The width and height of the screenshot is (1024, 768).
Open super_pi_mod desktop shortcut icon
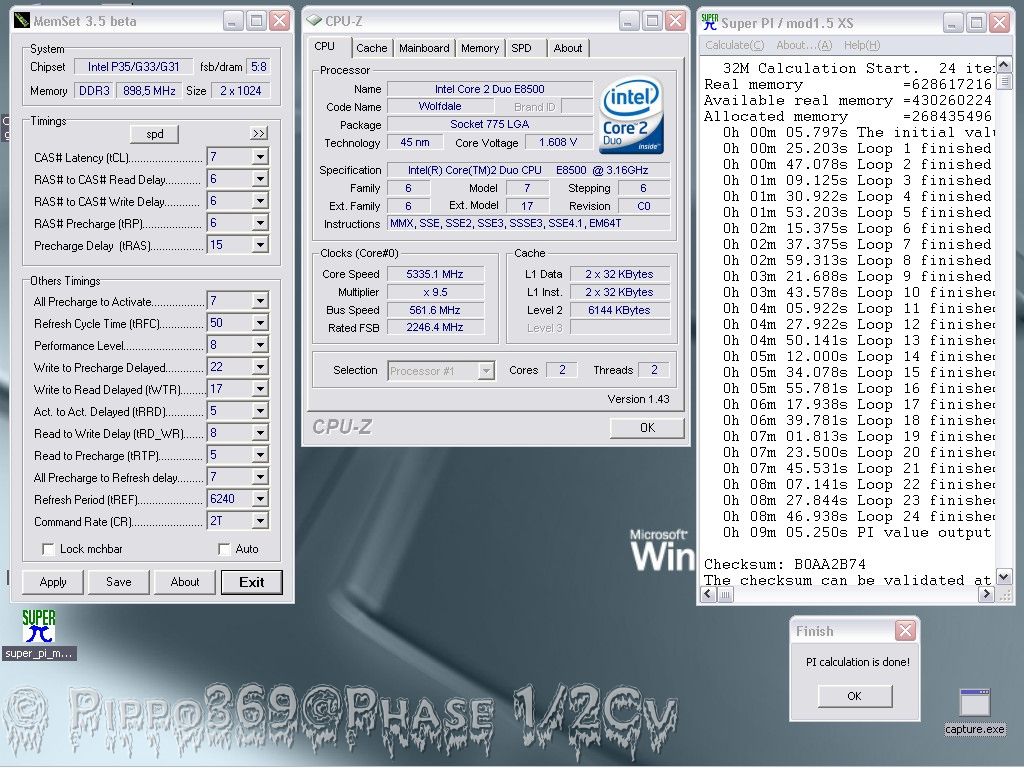[x=39, y=634]
